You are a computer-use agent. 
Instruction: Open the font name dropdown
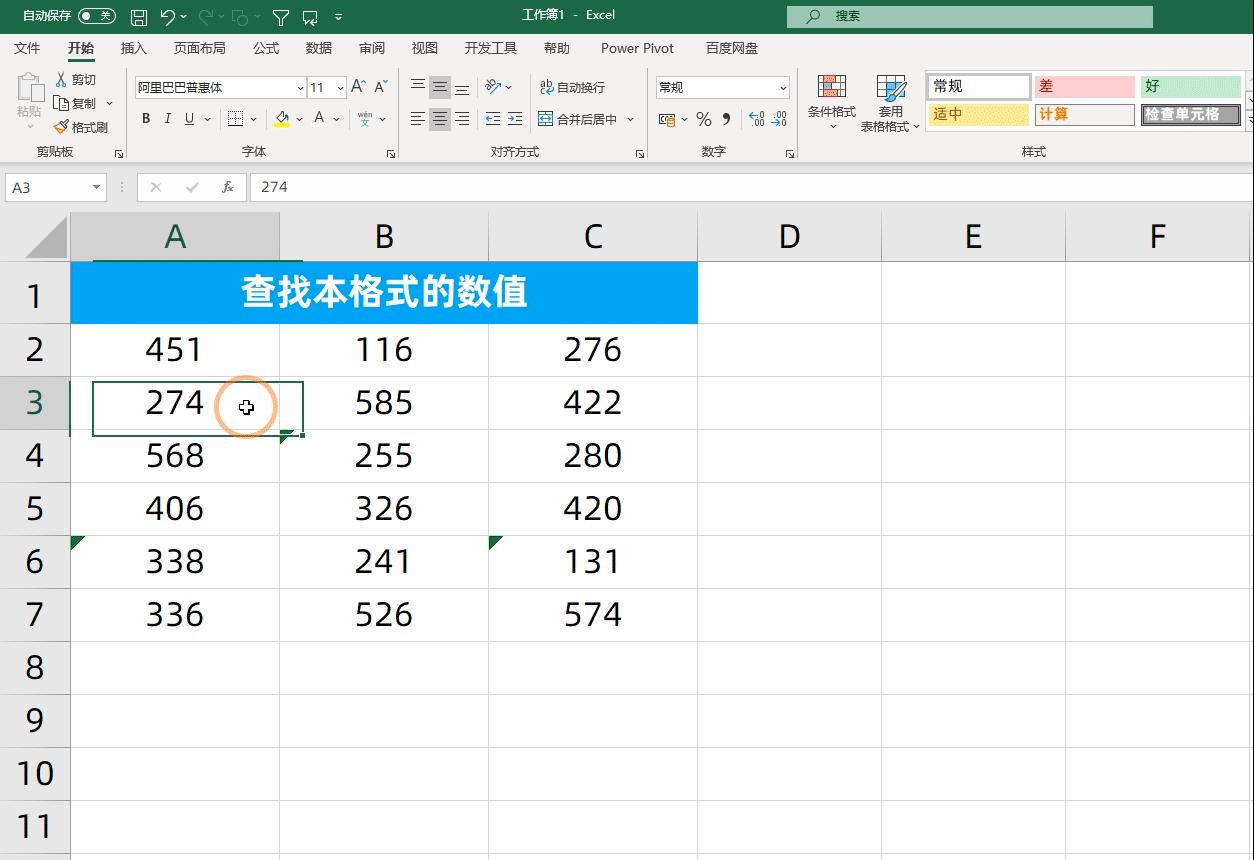coord(299,88)
